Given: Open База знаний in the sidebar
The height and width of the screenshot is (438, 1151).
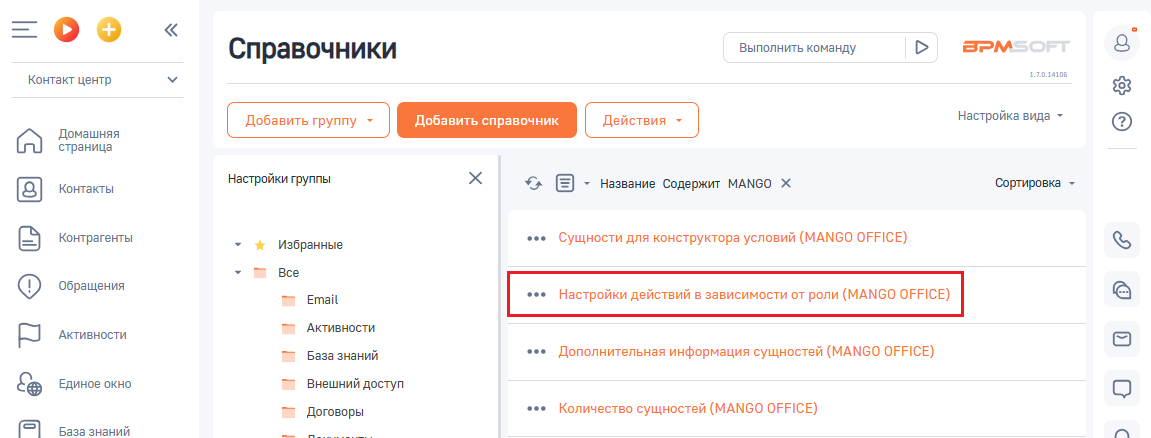Looking at the screenshot, I should (x=94, y=431).
